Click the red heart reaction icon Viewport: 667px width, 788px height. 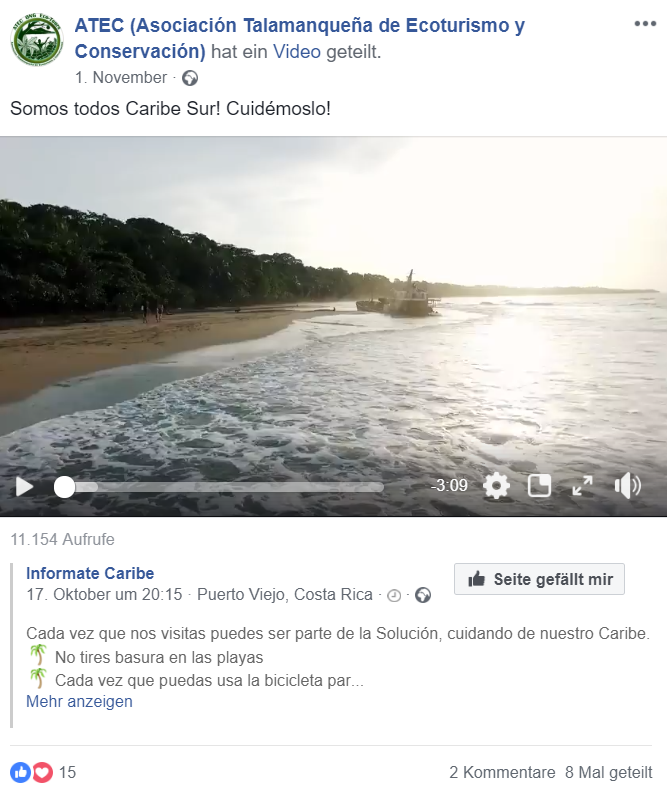tap(43, 772)
